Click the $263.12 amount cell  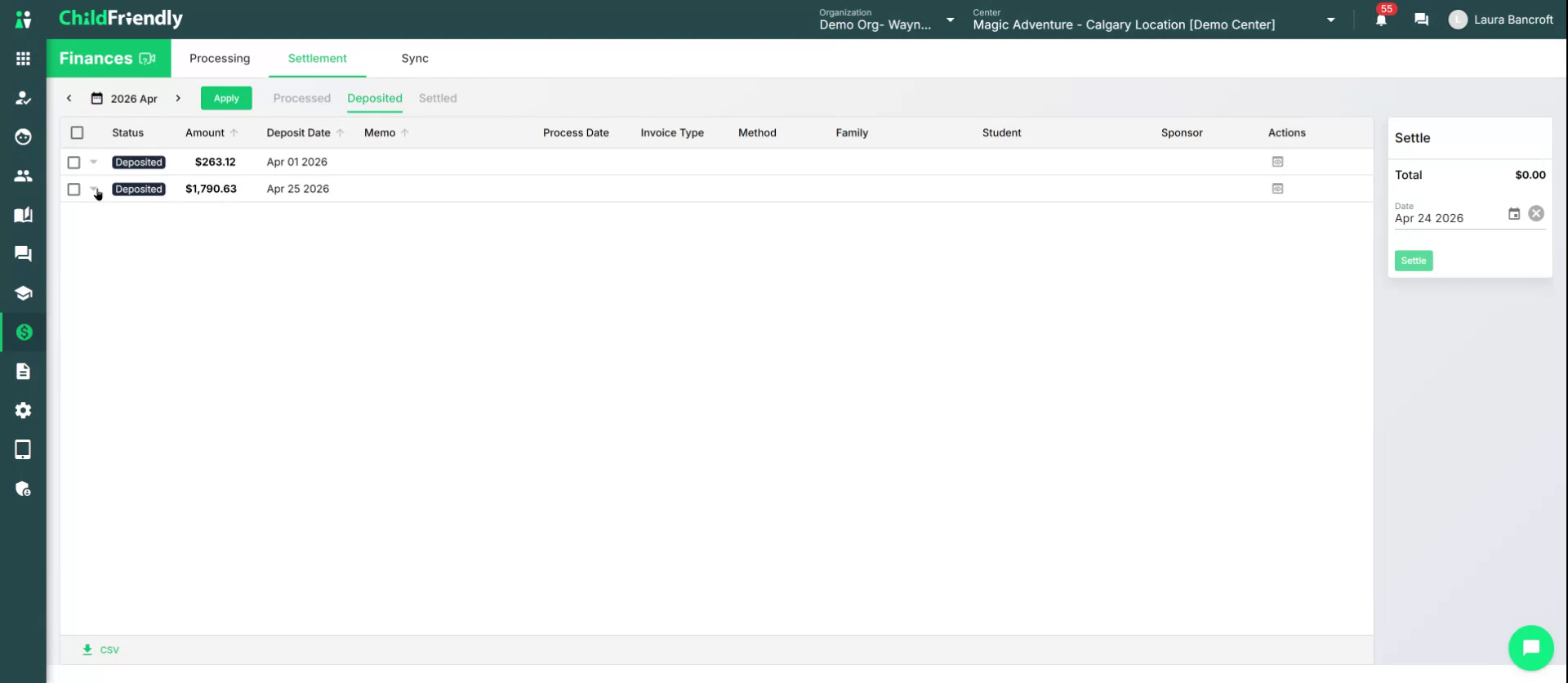pos(215,162)
